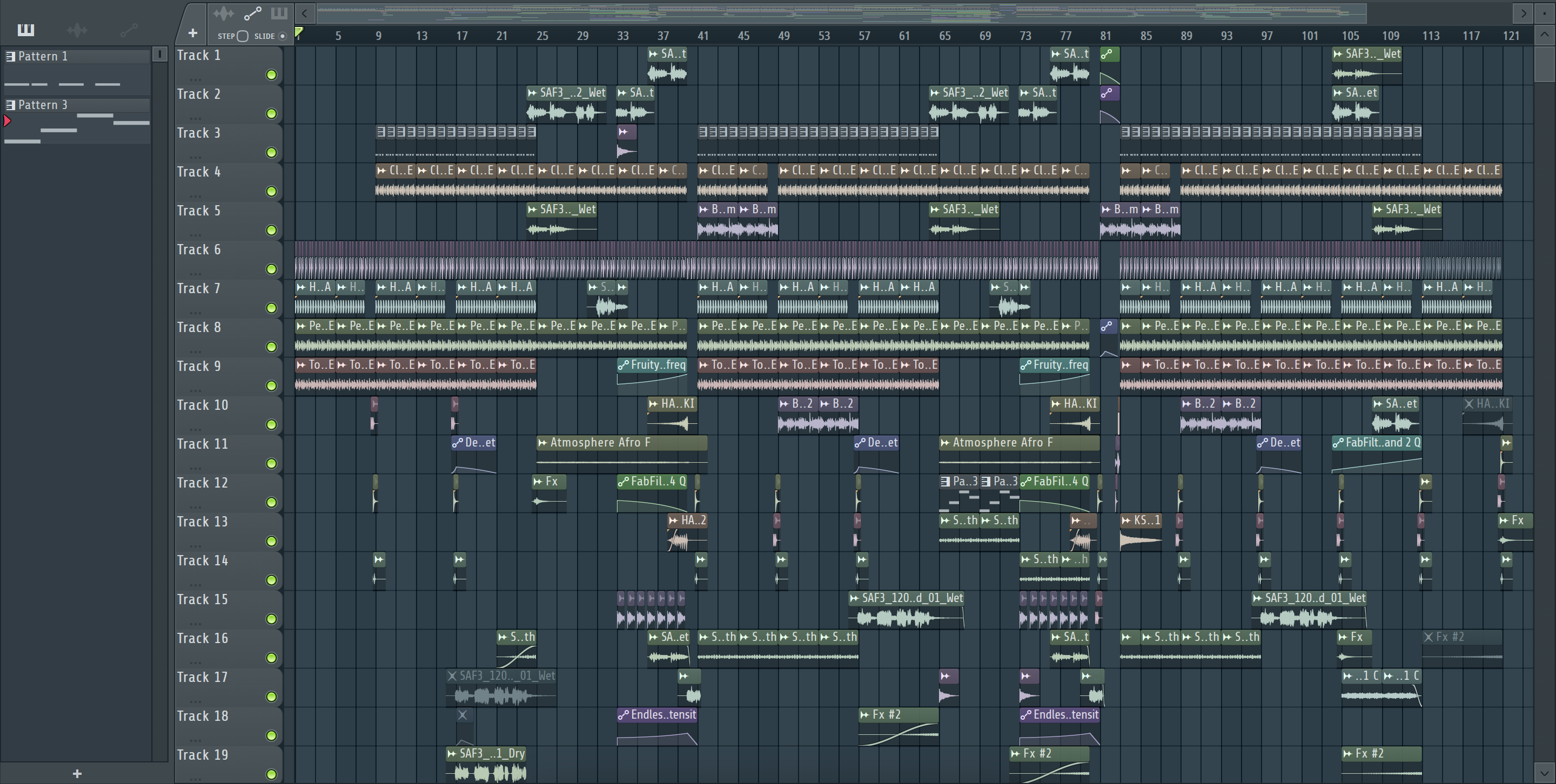1556x784 pixels.
Task: Click bar 33 on the timeline ruler
Action: 622,36
